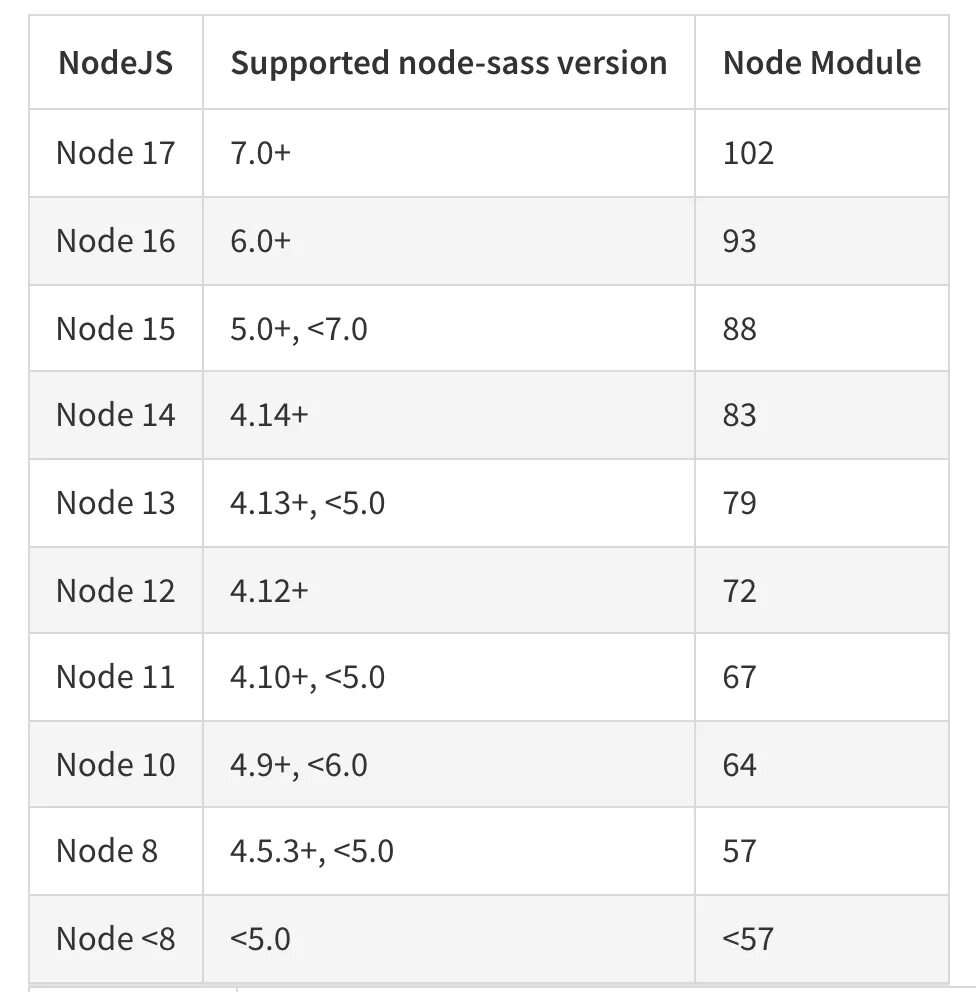Select the 'Node 17' cell

click(115, 153)
